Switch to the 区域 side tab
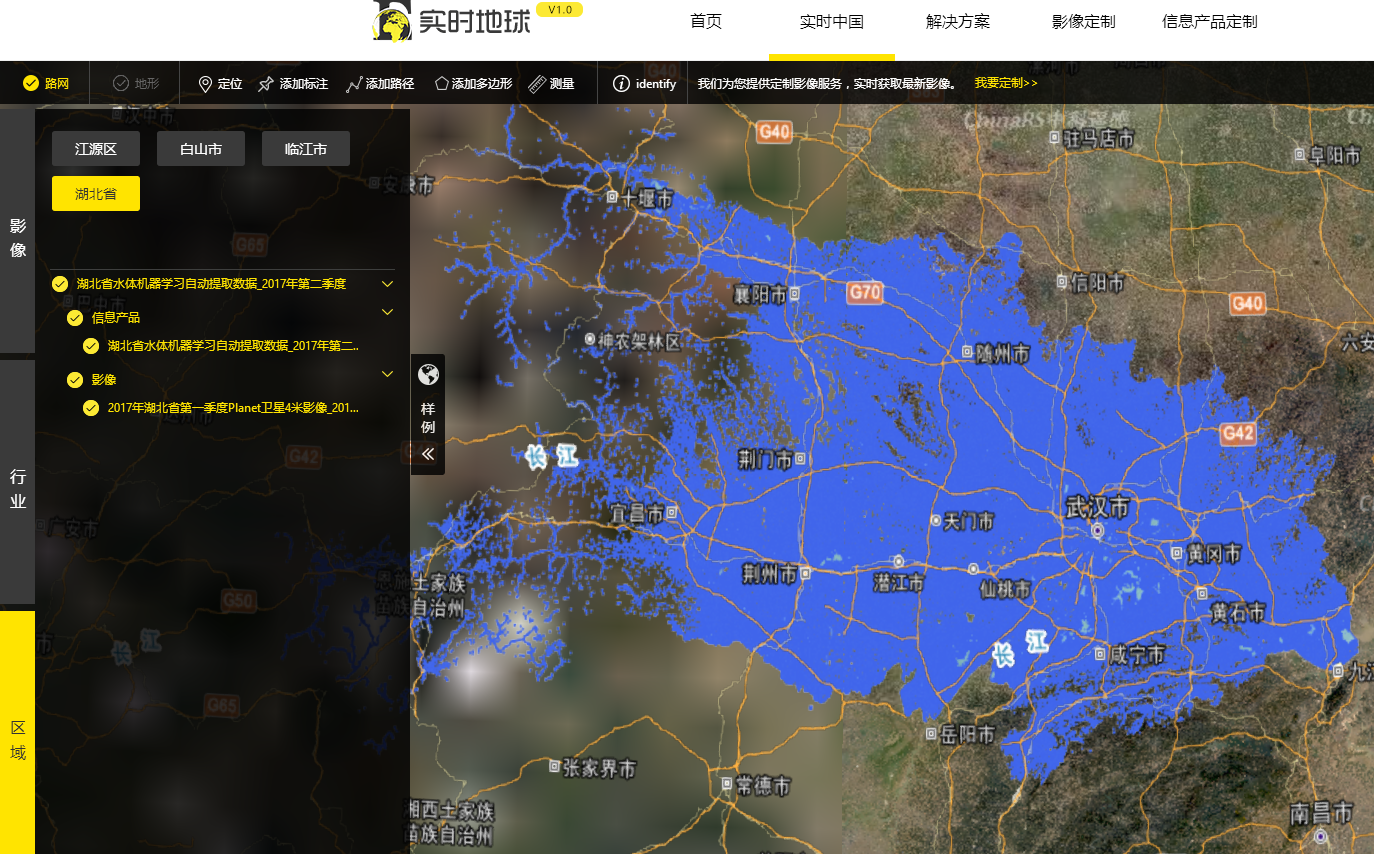The width and height of the screenshot is (1374, 854). click(17, 732)
